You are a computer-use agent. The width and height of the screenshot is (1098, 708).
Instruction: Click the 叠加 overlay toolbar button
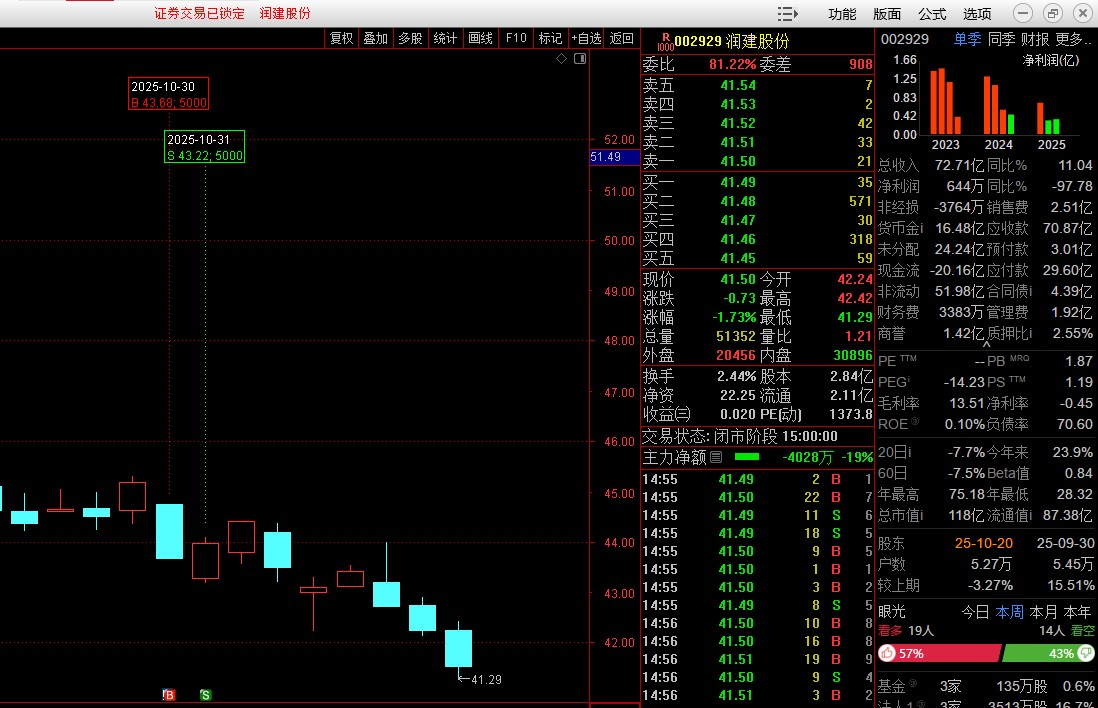[x=376, y=39]
